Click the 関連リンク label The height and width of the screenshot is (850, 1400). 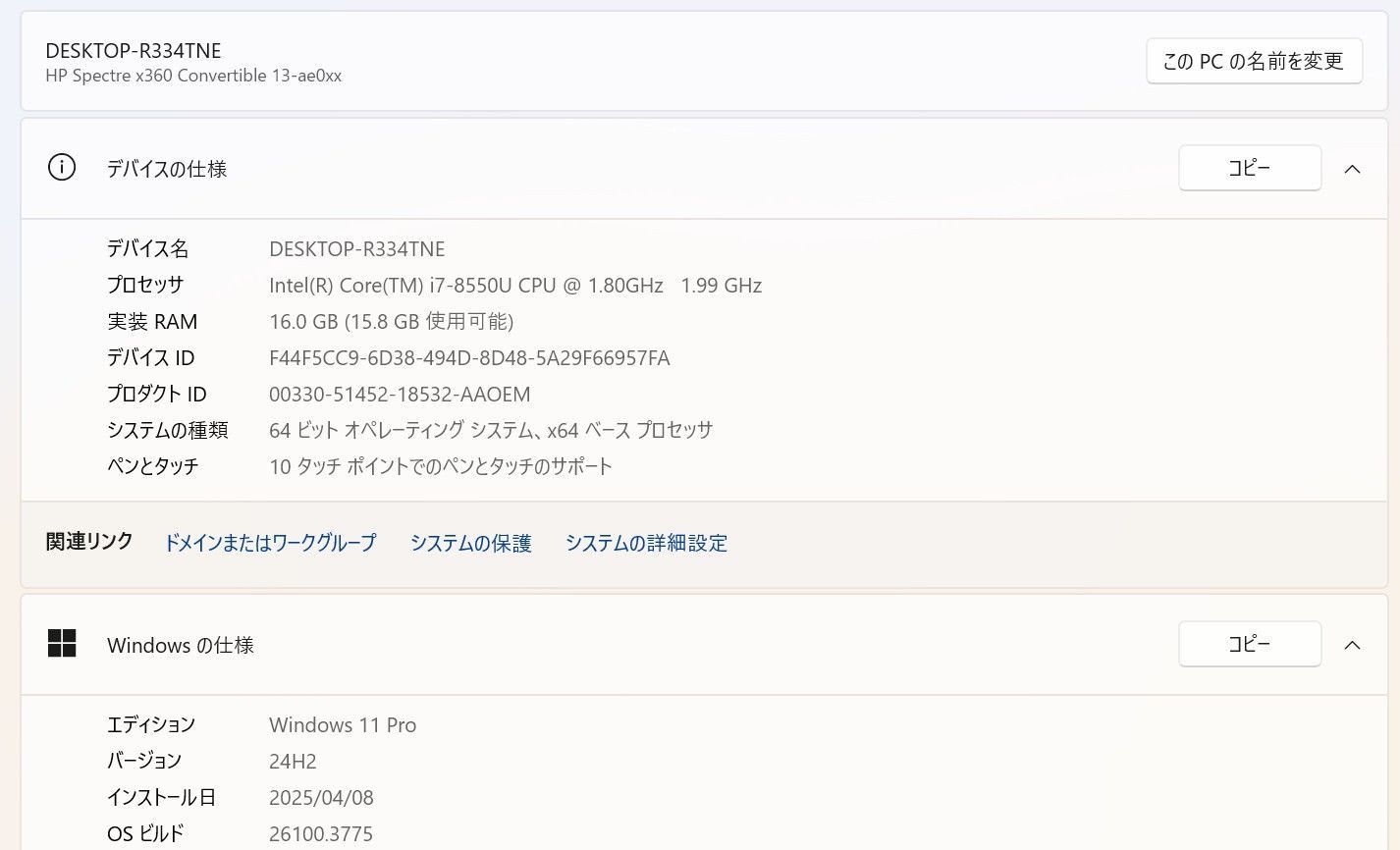[89, 542]
